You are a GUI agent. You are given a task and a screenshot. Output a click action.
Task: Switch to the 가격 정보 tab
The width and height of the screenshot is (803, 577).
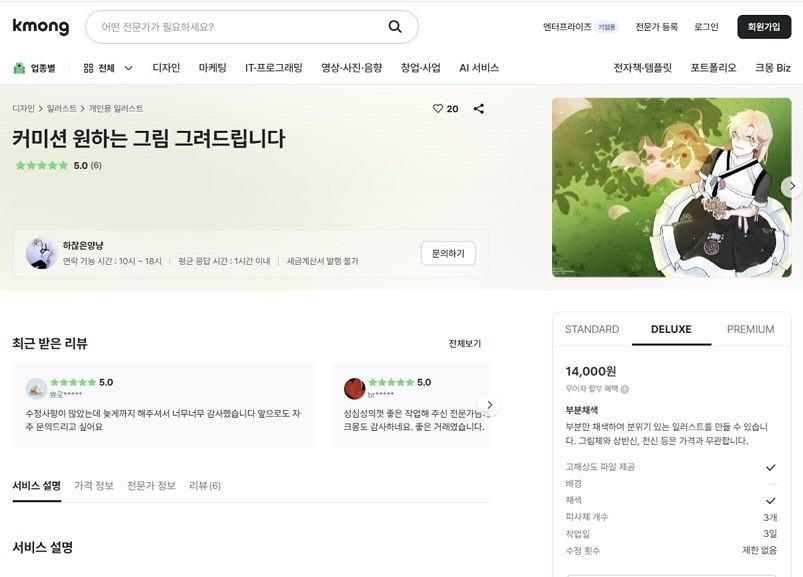(x=94, y=485)
